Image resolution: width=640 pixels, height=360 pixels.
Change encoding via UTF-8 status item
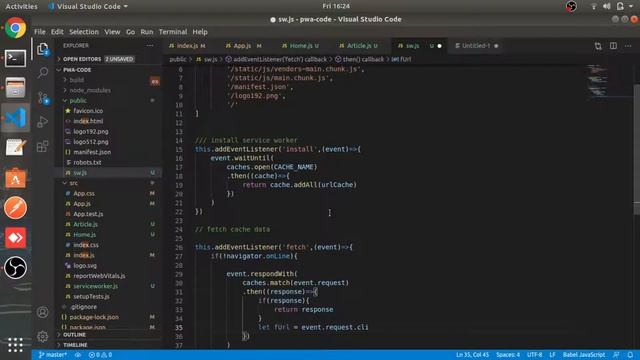point(534,355)
